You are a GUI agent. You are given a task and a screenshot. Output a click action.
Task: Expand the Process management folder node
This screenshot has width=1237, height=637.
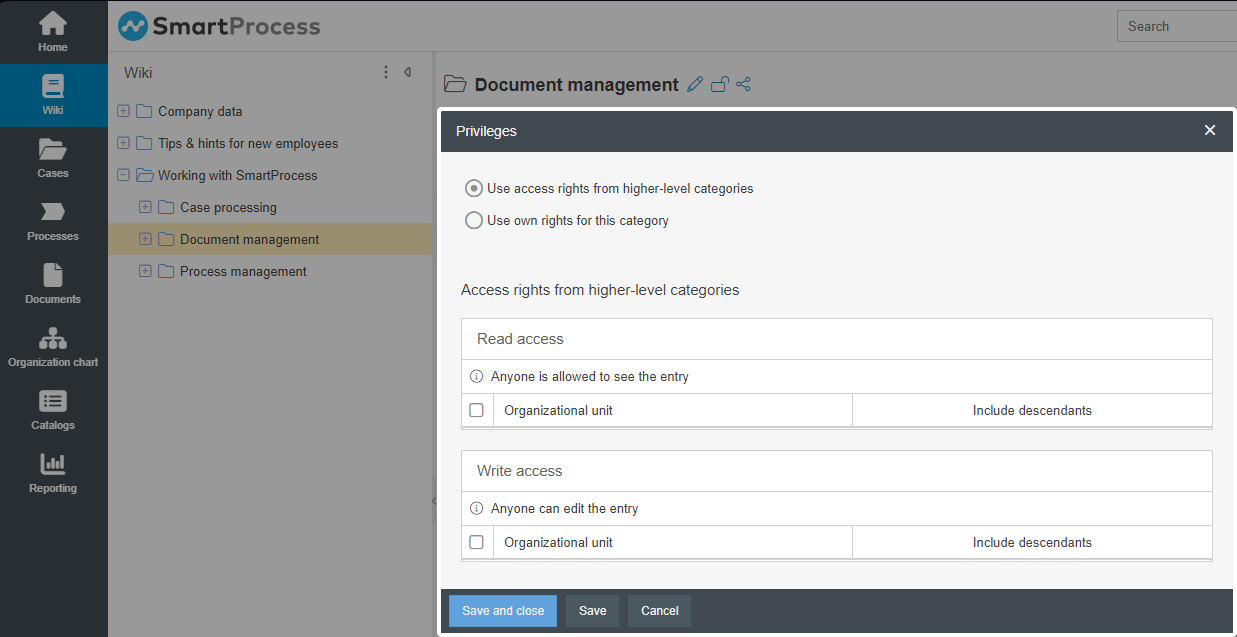pyautogui.click(x=145, y=272)
